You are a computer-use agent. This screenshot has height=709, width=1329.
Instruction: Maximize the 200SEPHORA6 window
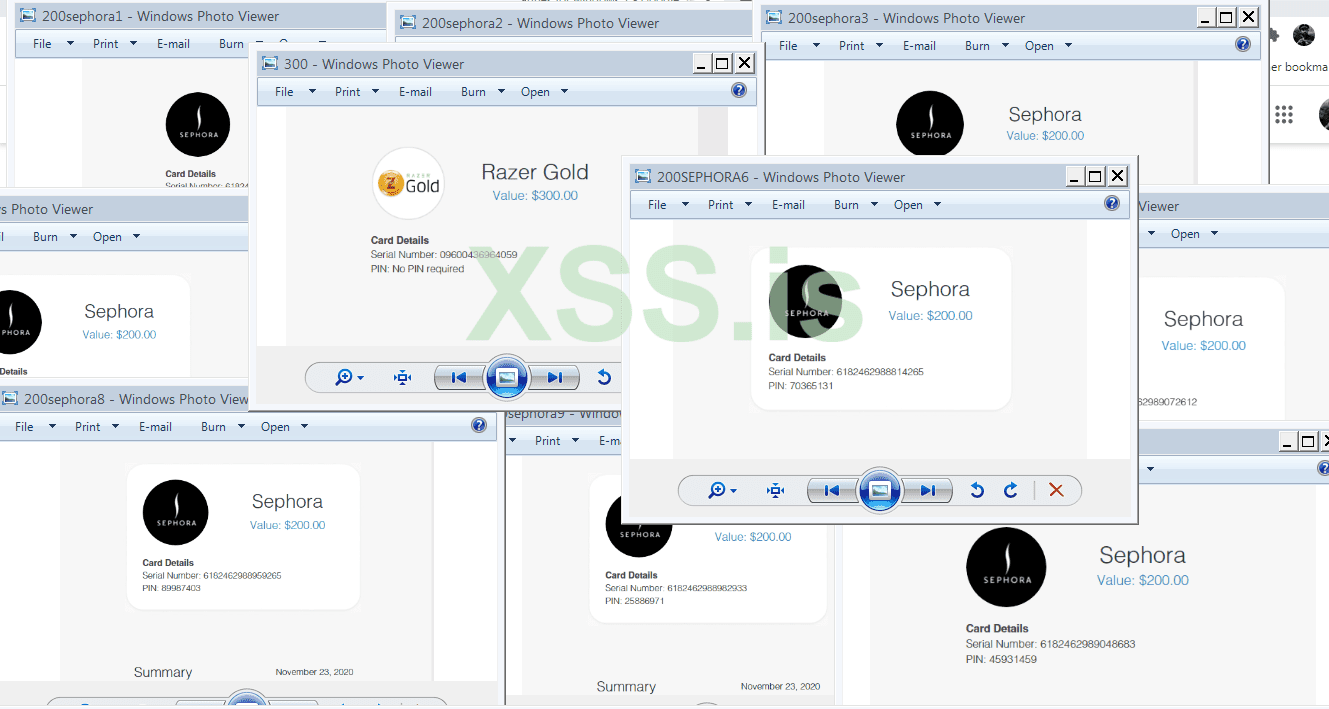(1095, 176)
